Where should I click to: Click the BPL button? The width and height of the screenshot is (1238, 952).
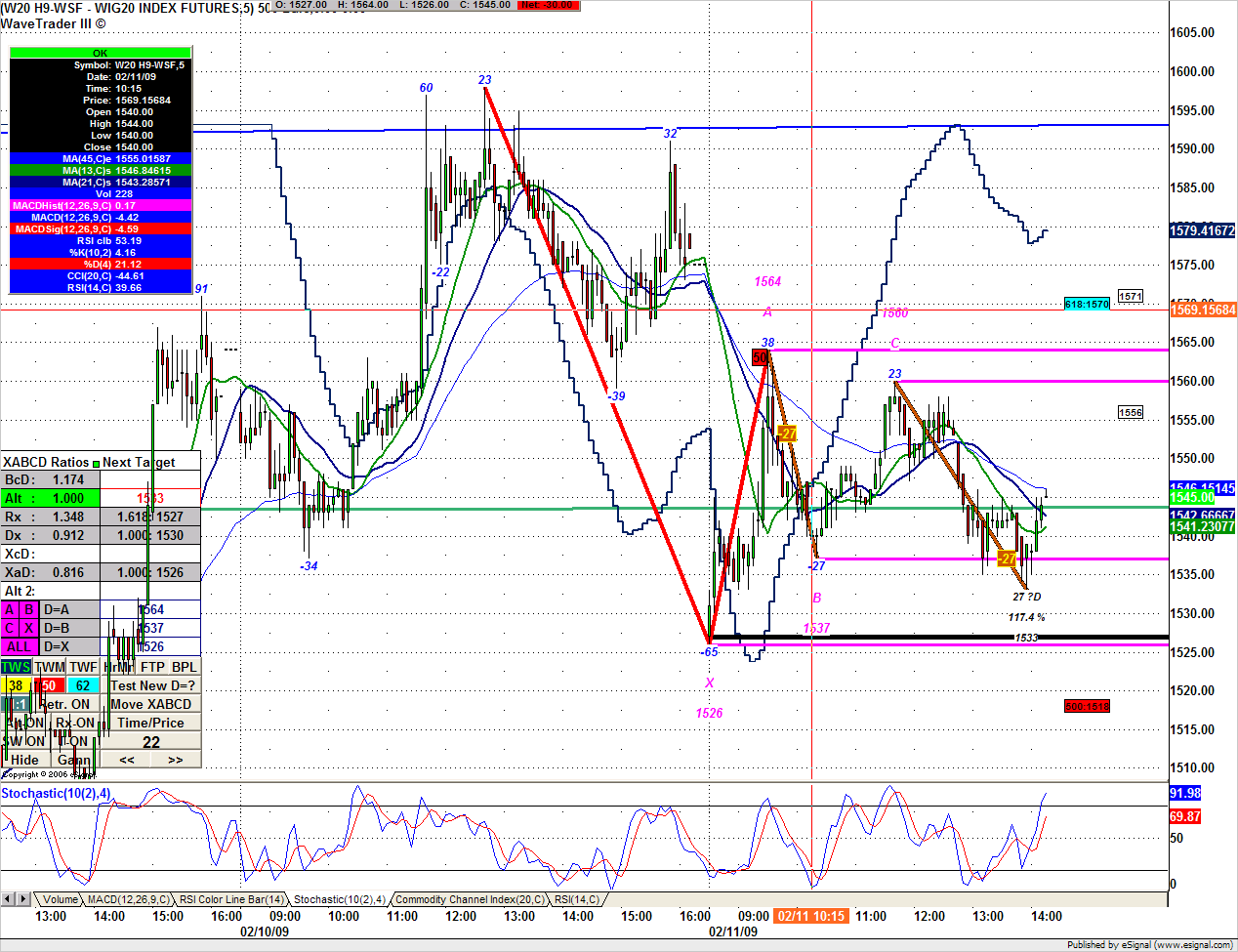click(185, 667)
